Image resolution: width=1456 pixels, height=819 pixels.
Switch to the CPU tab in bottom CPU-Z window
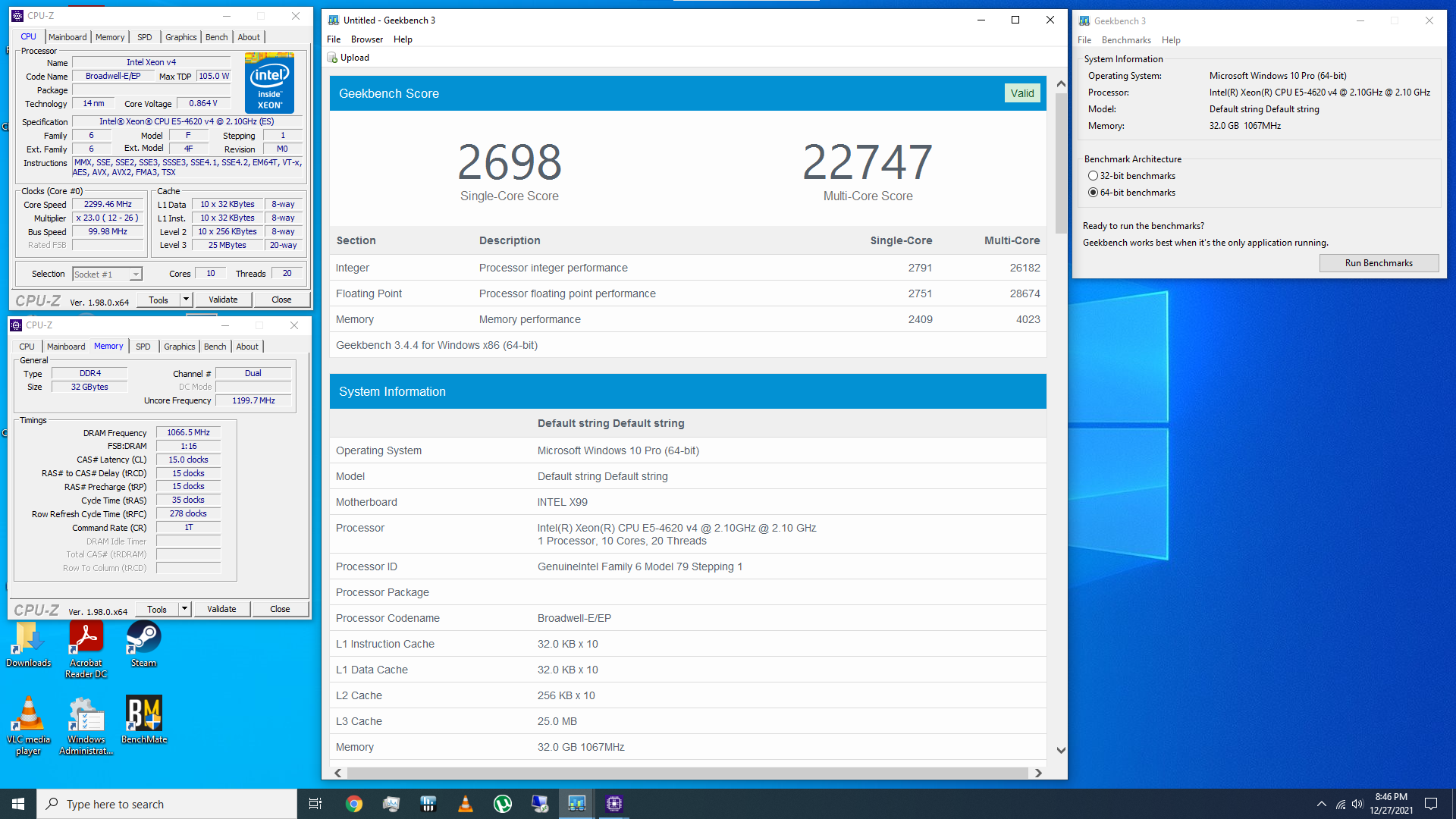[27, 347]
